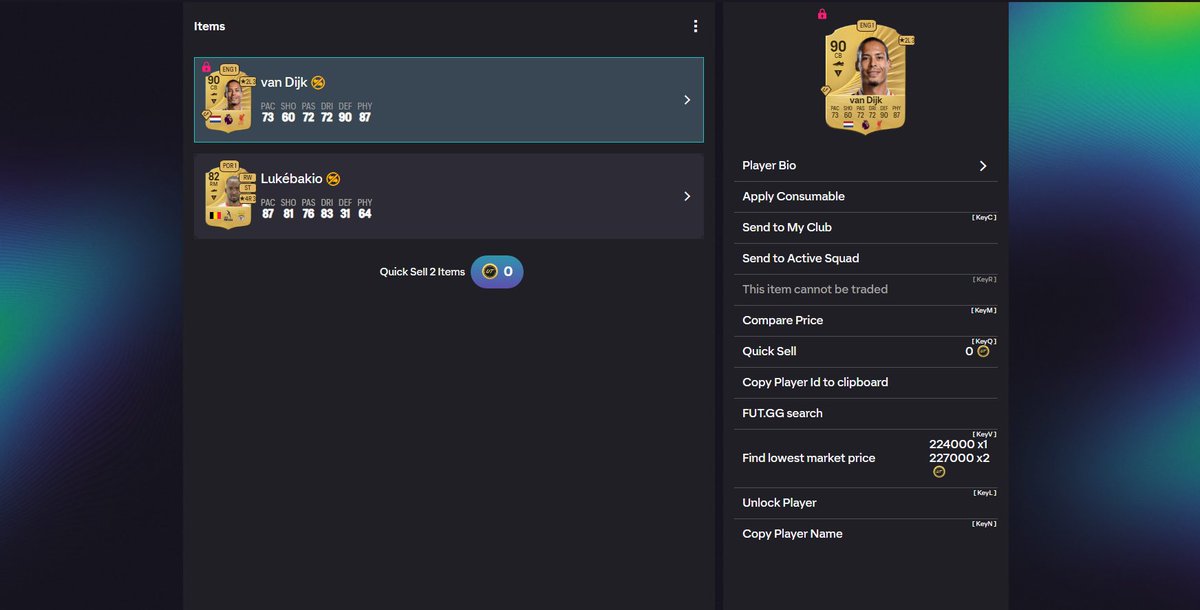Click coin icon under lowest market prices
Screen dimensions: 1200x610
[939, 471]
